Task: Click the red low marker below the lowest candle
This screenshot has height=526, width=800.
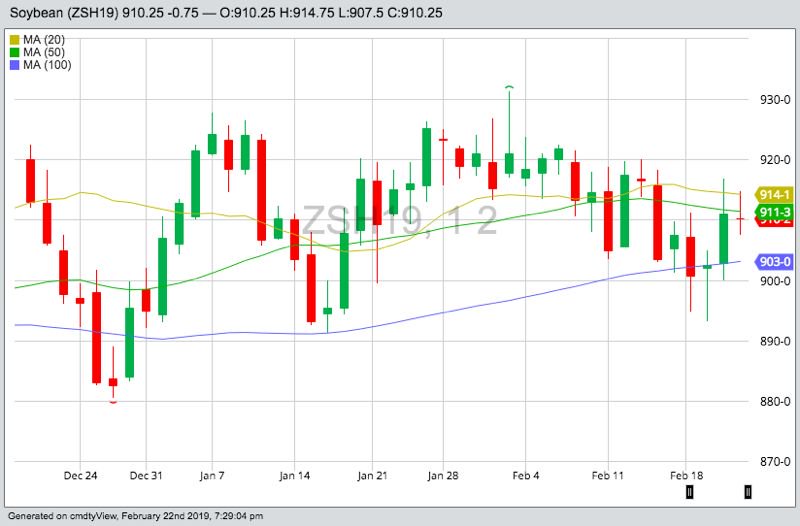Action: (113, 403)
